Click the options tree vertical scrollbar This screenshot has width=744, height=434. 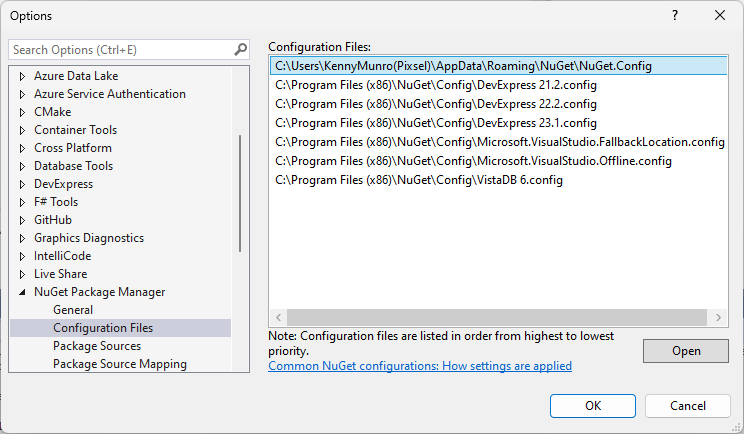tap(240, 192)
